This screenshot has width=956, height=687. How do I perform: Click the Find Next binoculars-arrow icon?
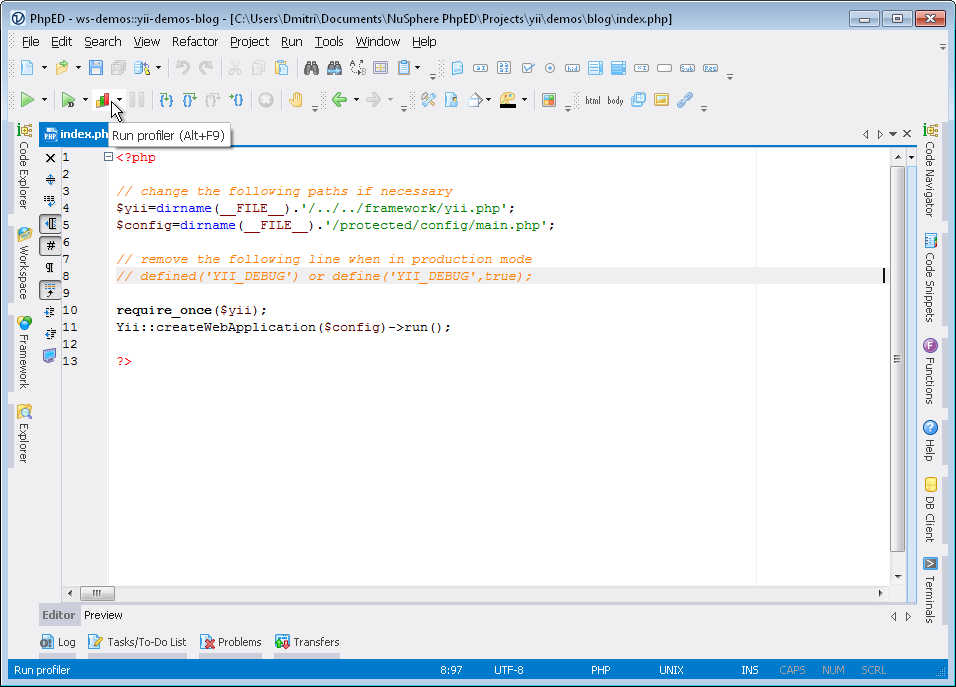click(x=334, y=68)
